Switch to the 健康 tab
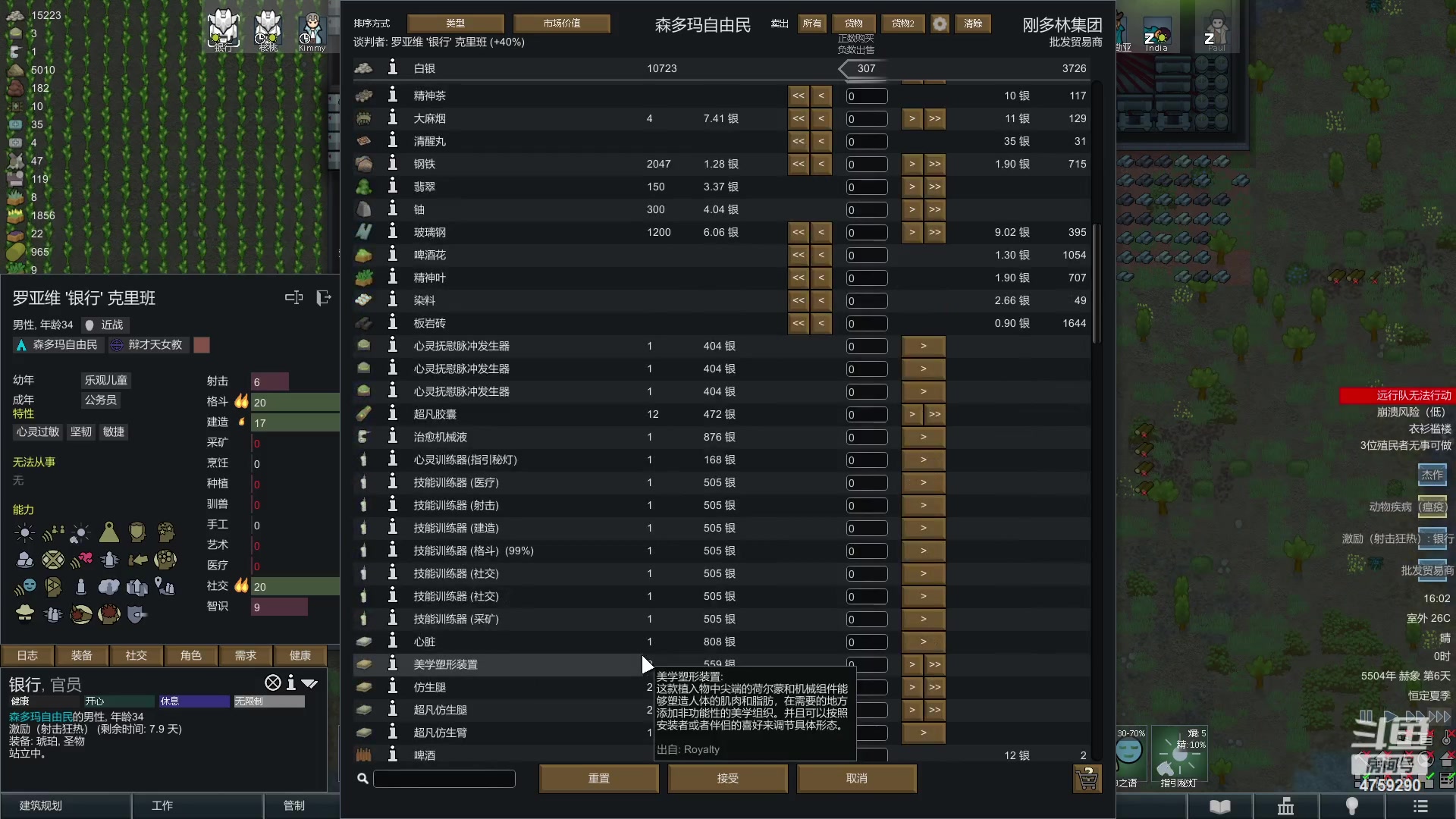1456x819 pixels. tap(300, 655)
